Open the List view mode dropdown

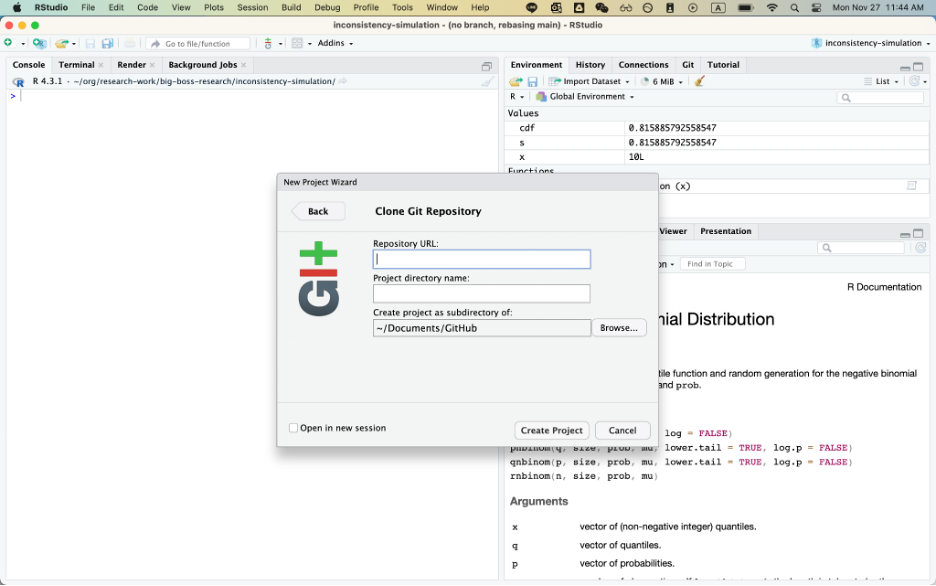pyautogui.click(x=882, y=81)
